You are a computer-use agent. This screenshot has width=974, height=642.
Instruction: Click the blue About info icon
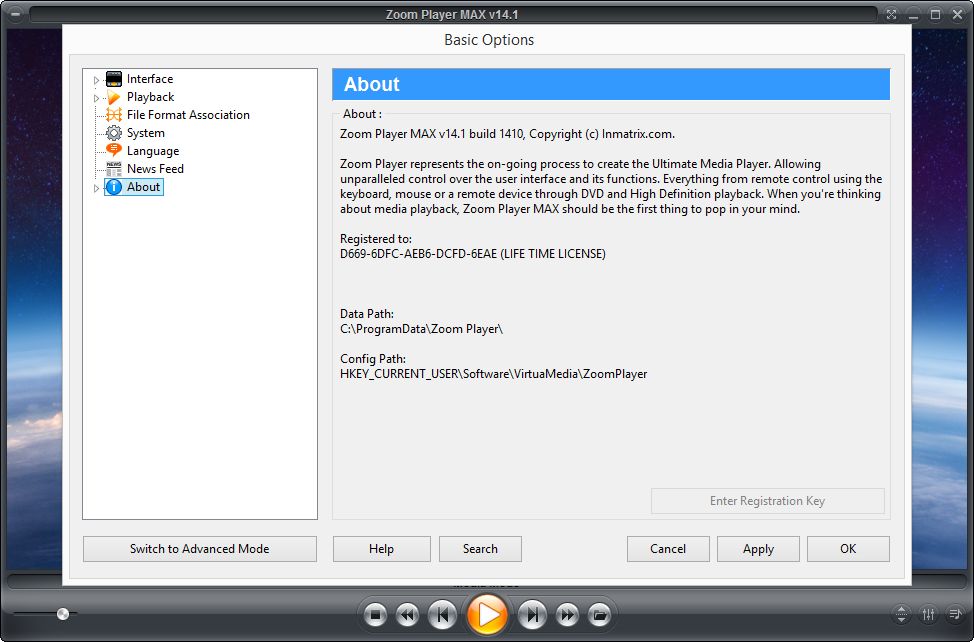click(x=114, y=187)
